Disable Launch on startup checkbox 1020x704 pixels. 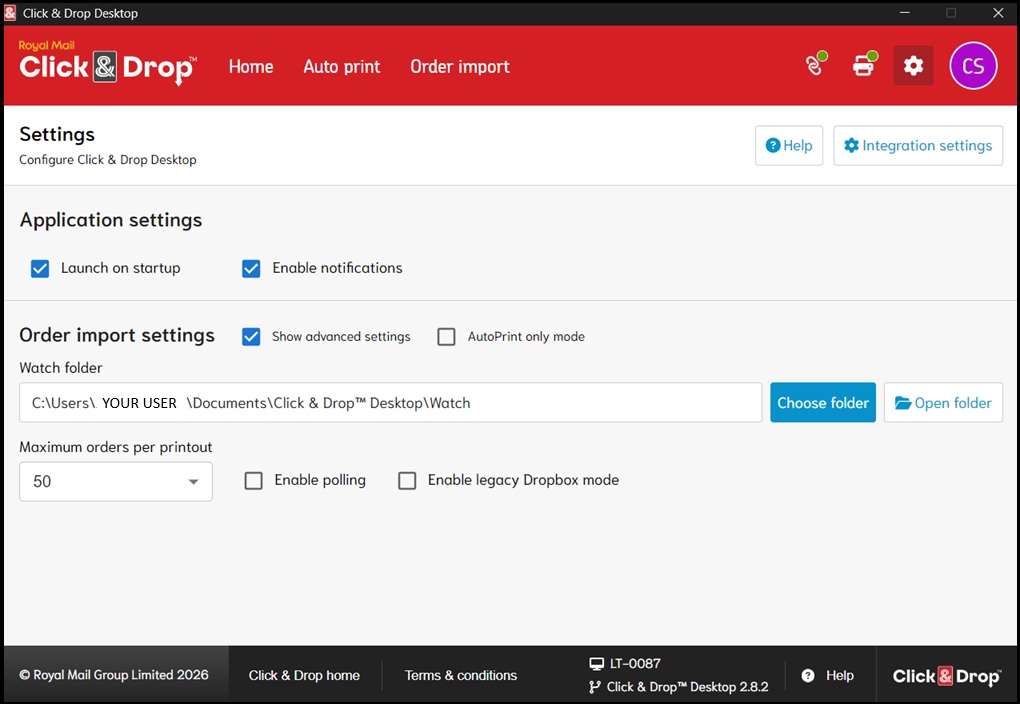(x=40, y=268)
